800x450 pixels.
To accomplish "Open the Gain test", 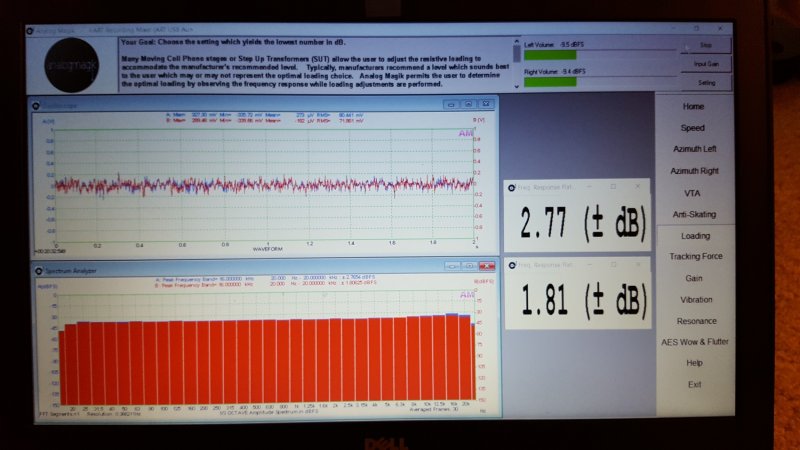I will (694, 279).
